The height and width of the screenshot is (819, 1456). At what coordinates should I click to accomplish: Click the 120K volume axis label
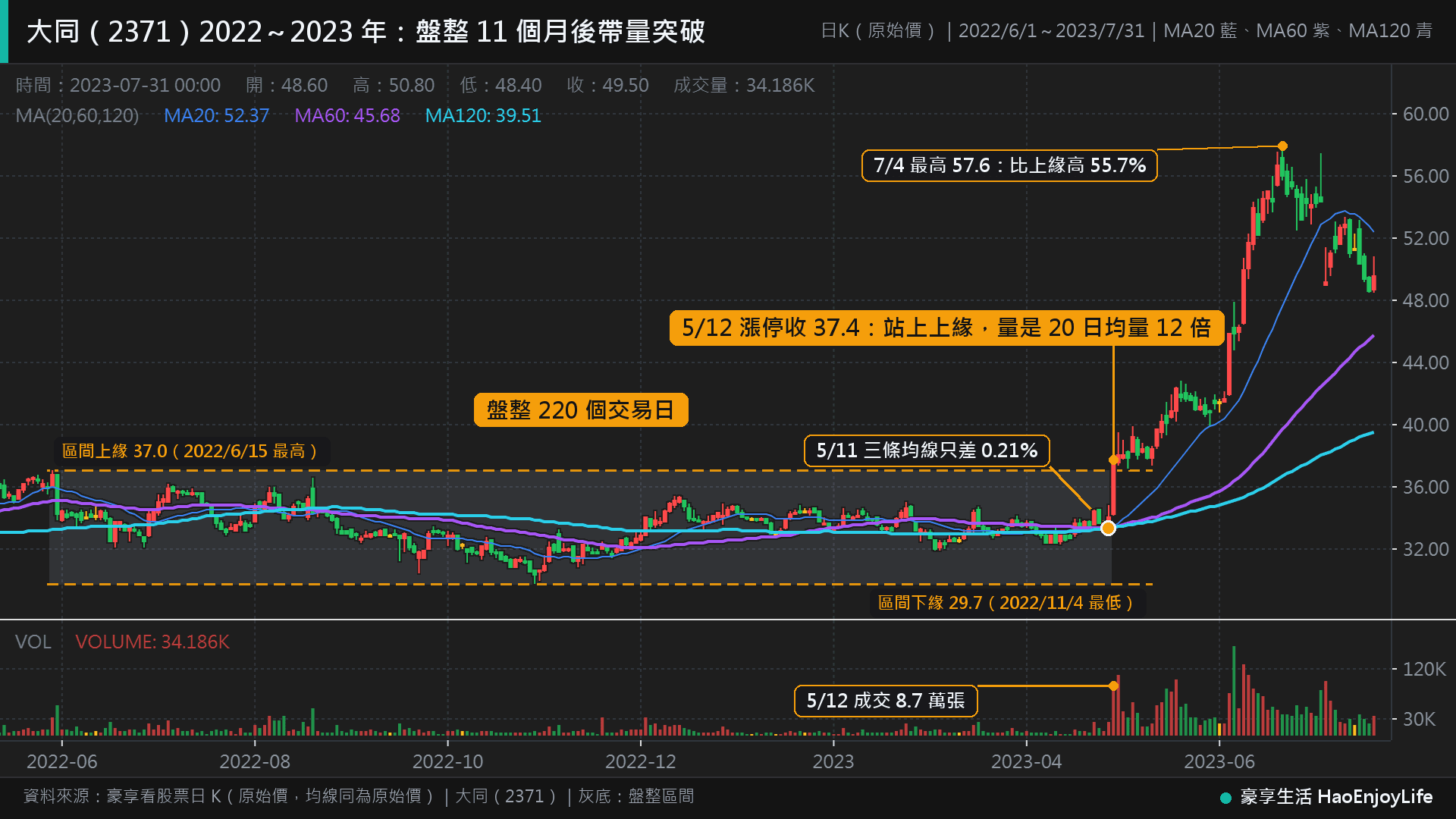click(x=1425, y=670)
